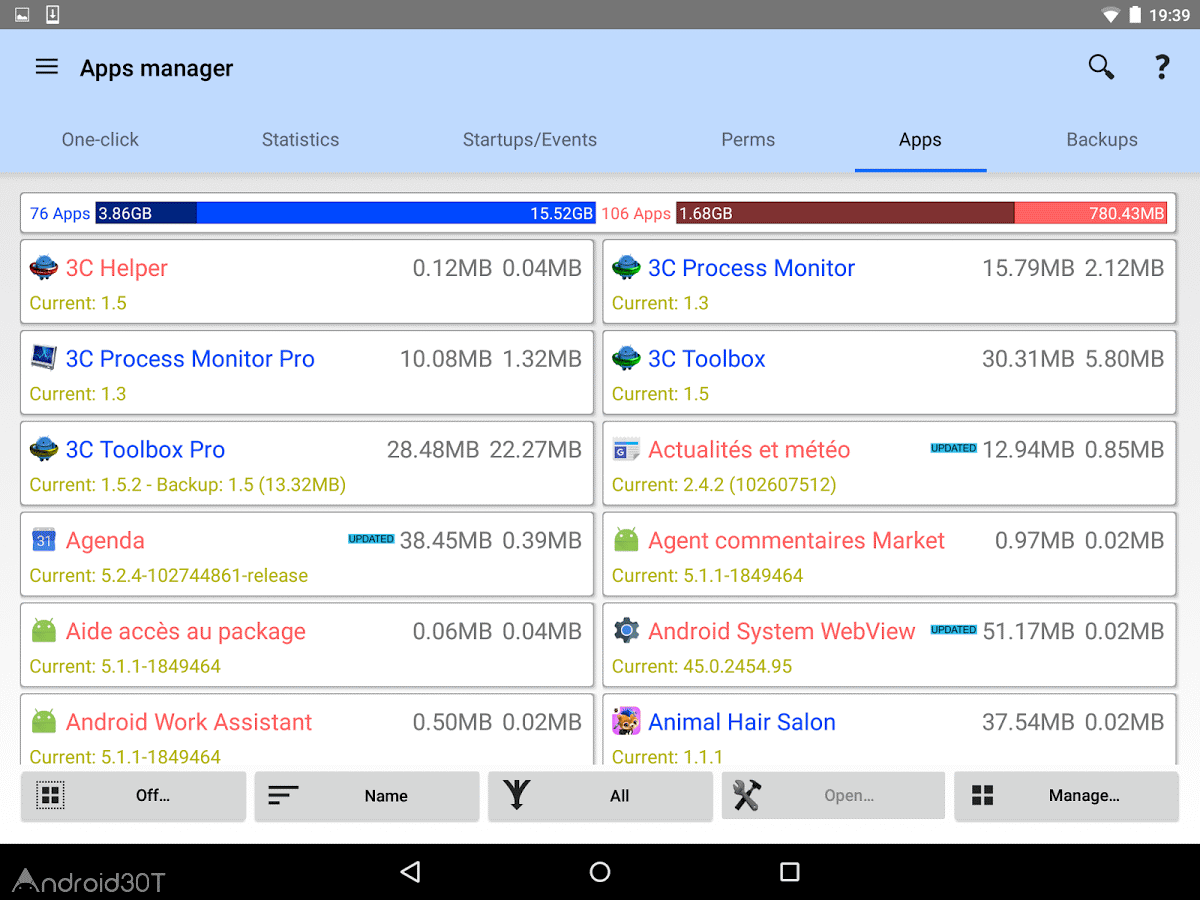
Task: Tap the UPDATED badge on Agenda
Action: (x=371, y=539)
